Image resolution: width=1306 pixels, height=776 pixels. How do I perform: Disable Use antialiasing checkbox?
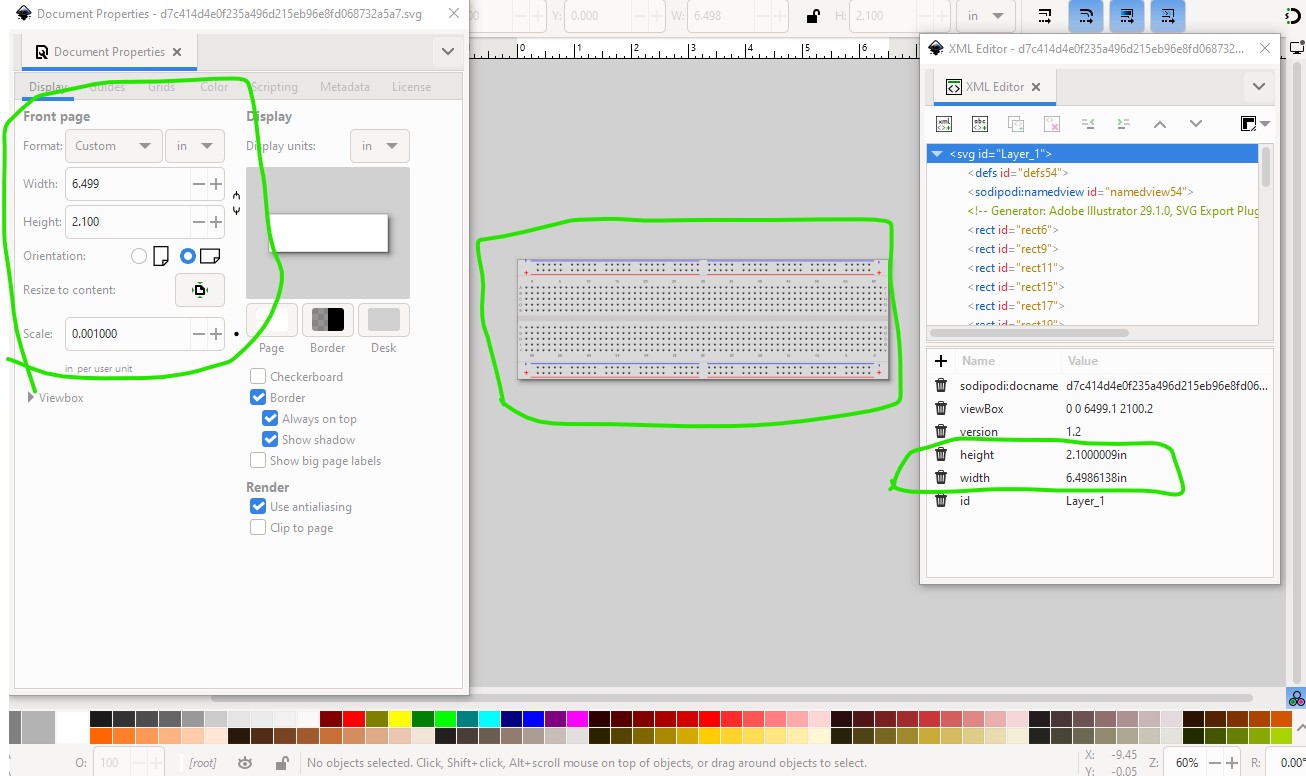pos(258,507)
